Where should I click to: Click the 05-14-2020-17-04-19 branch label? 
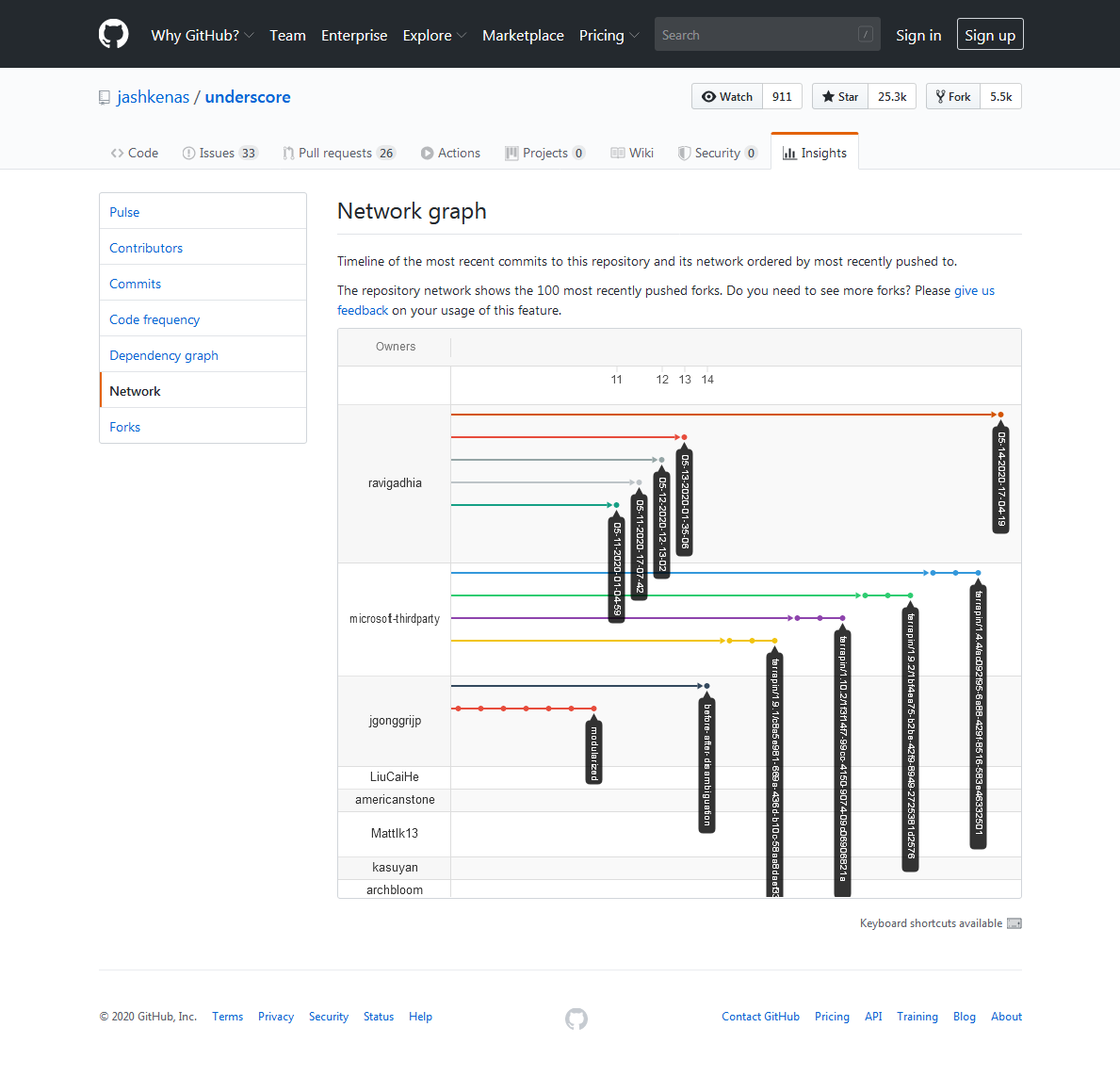pos(1001,480)
